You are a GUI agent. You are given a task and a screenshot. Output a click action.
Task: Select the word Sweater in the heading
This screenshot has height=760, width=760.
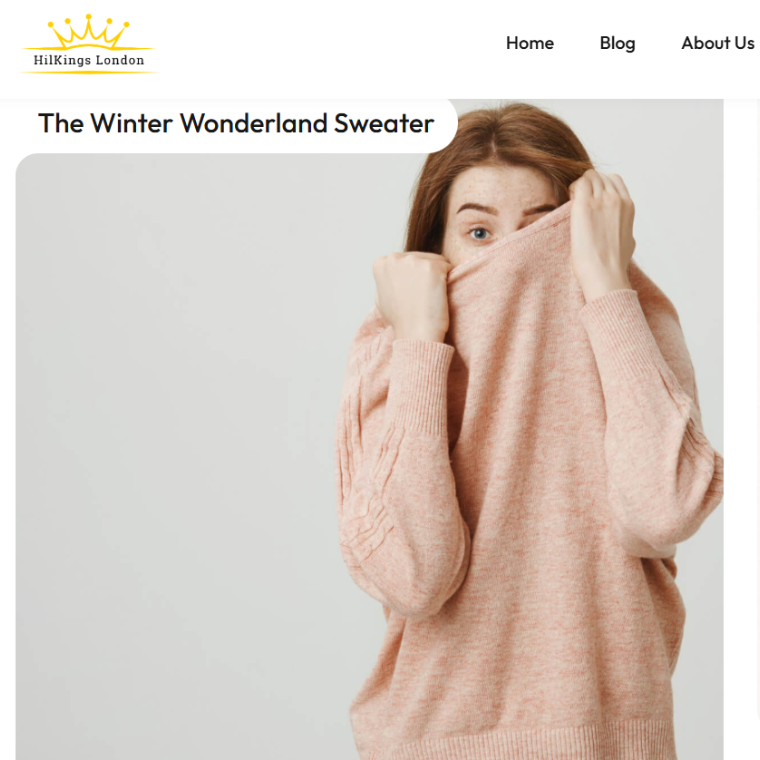pyautogui.click(x=384, y=123)
